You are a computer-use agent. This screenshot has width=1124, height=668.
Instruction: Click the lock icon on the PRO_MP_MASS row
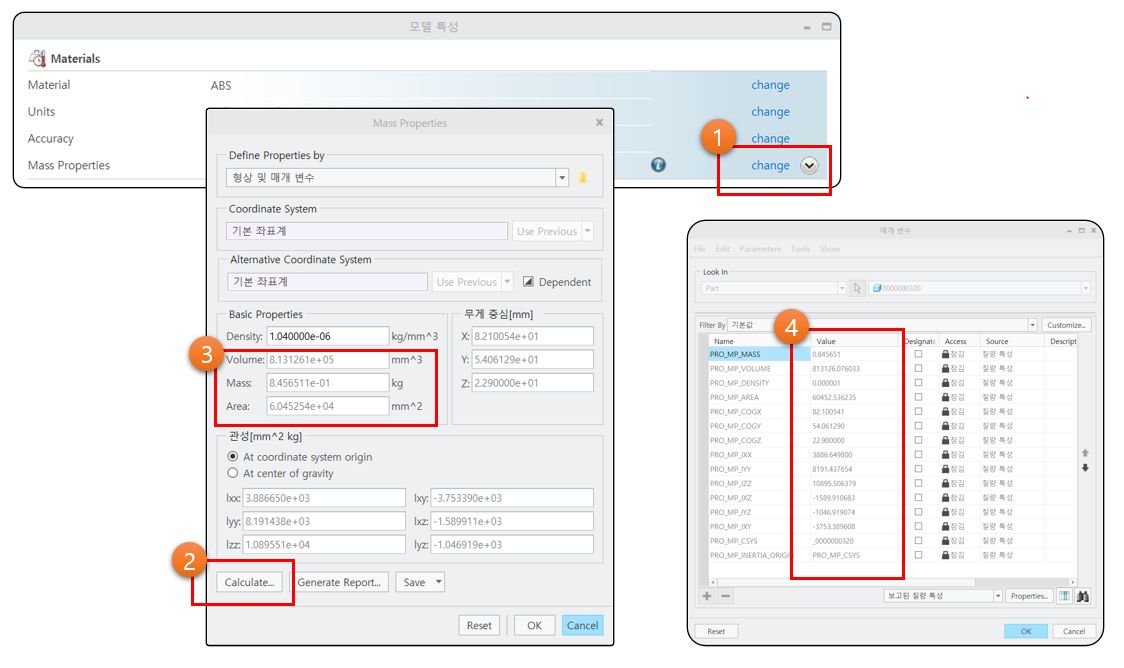click(x=946, y=354)
